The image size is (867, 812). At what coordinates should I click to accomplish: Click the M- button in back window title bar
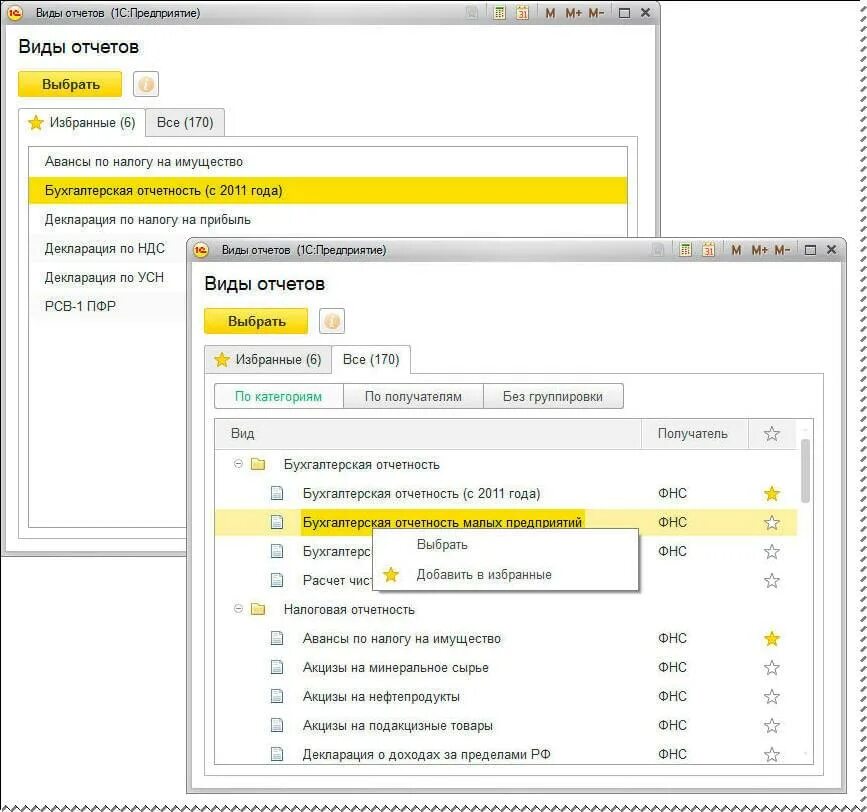[596, 13]
